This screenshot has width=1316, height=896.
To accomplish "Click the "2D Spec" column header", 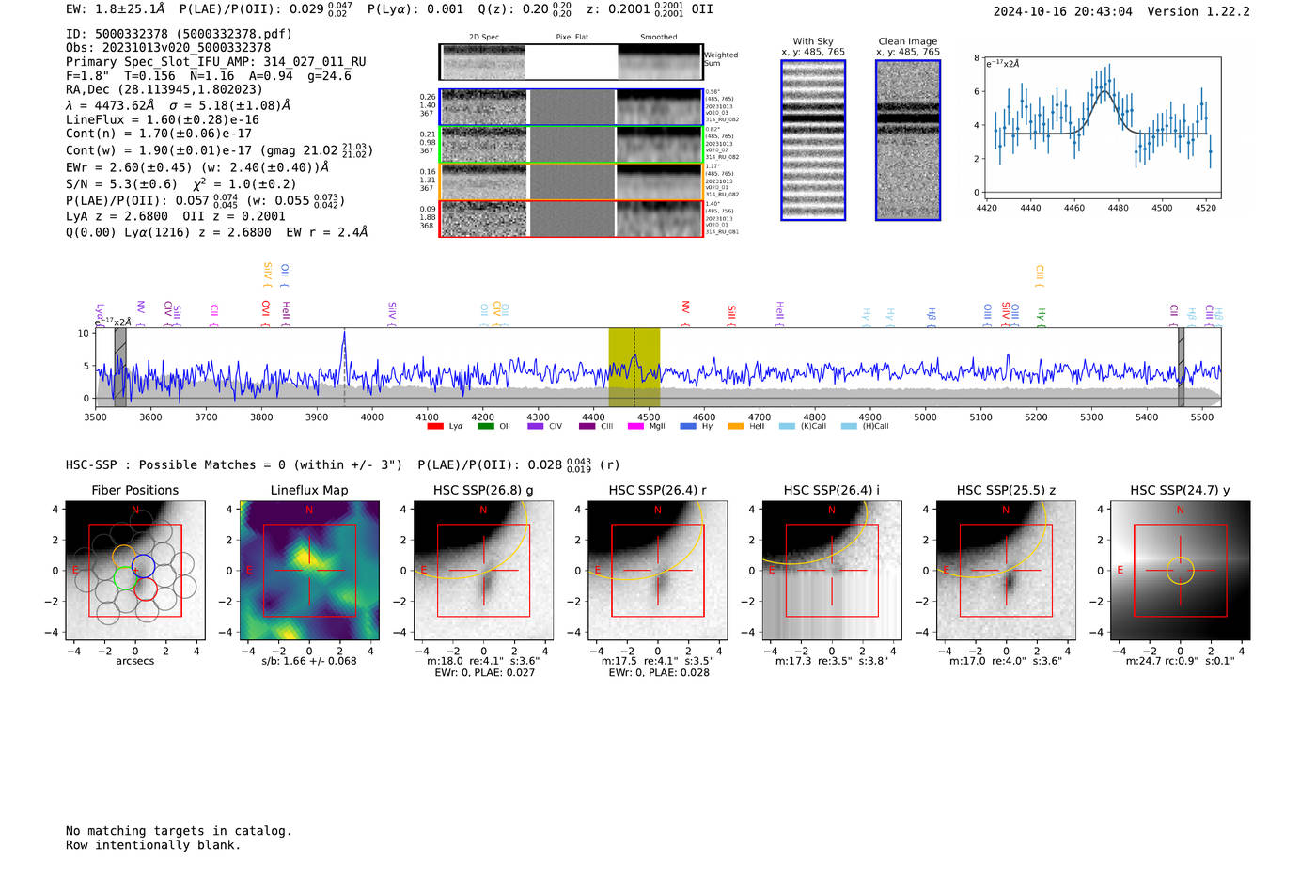I will (x=484, y=38).
